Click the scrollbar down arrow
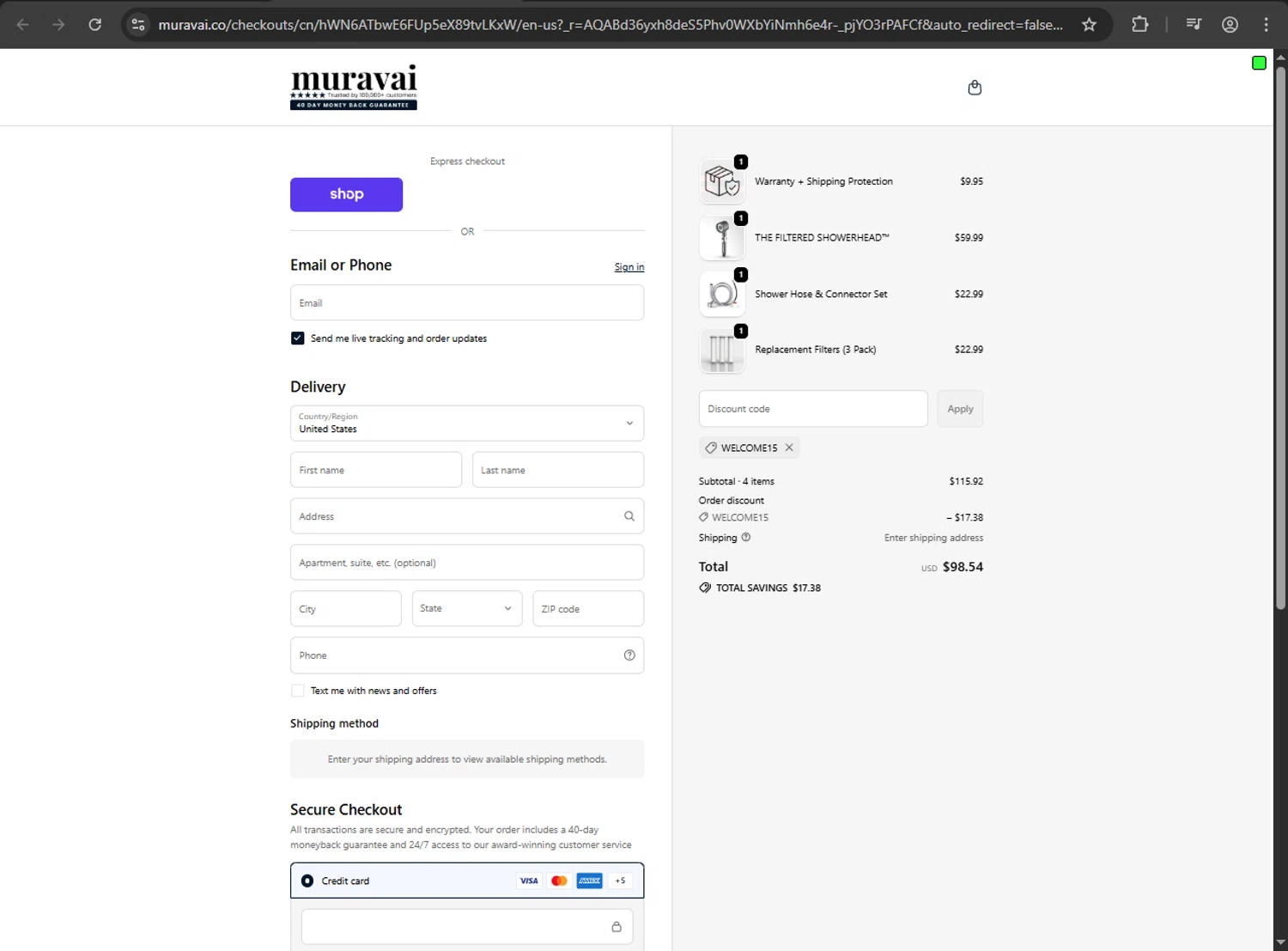The height and width of the screenshot is (951, 1288). tap(1280, 942)
